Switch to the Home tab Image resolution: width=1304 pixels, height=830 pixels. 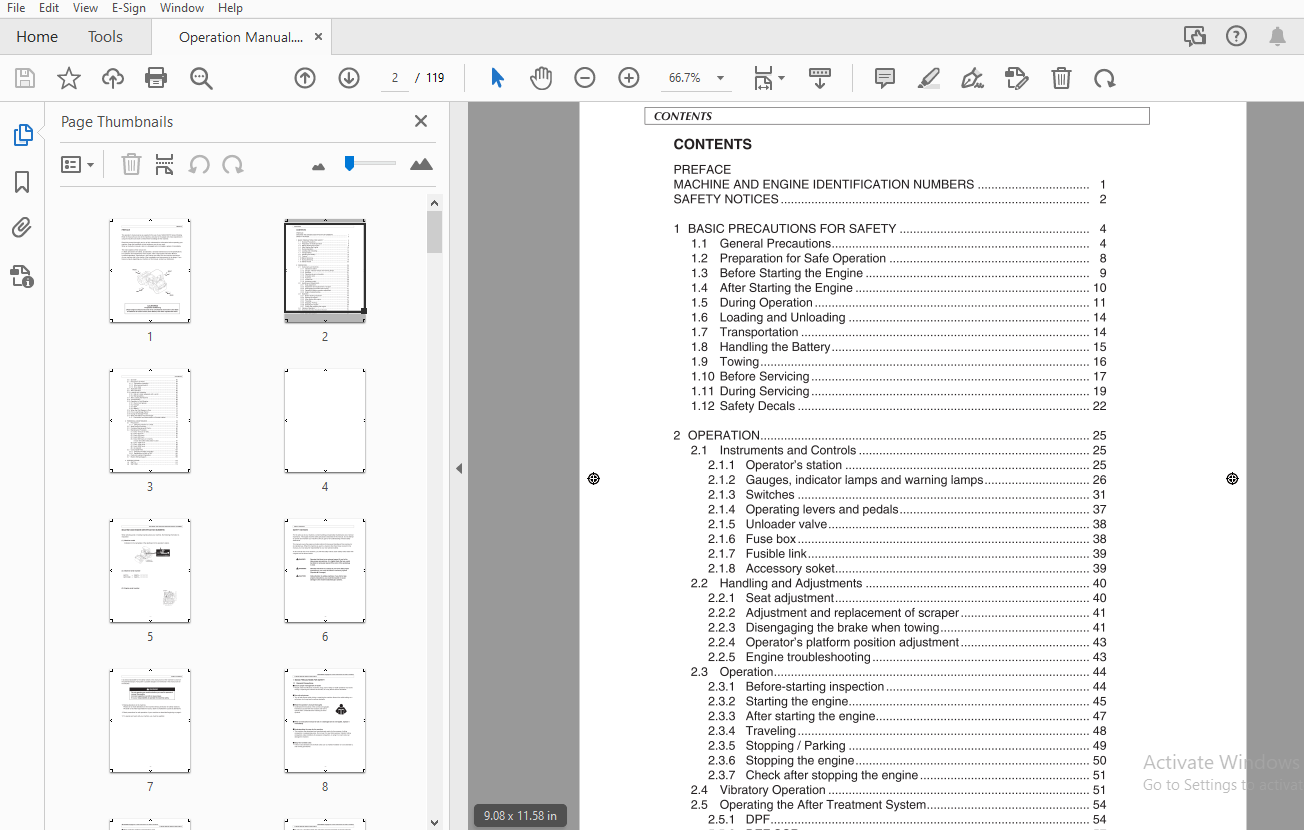coord(37,37)
